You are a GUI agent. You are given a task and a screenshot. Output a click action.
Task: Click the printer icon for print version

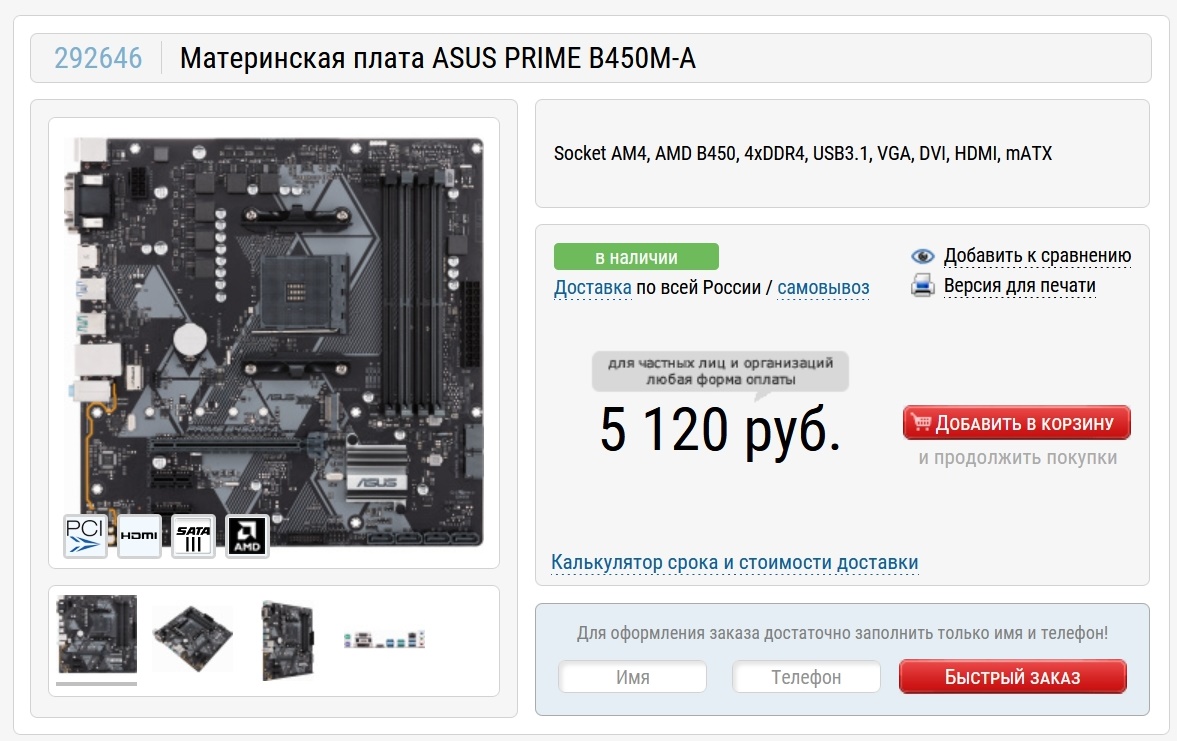coord(923,285)
